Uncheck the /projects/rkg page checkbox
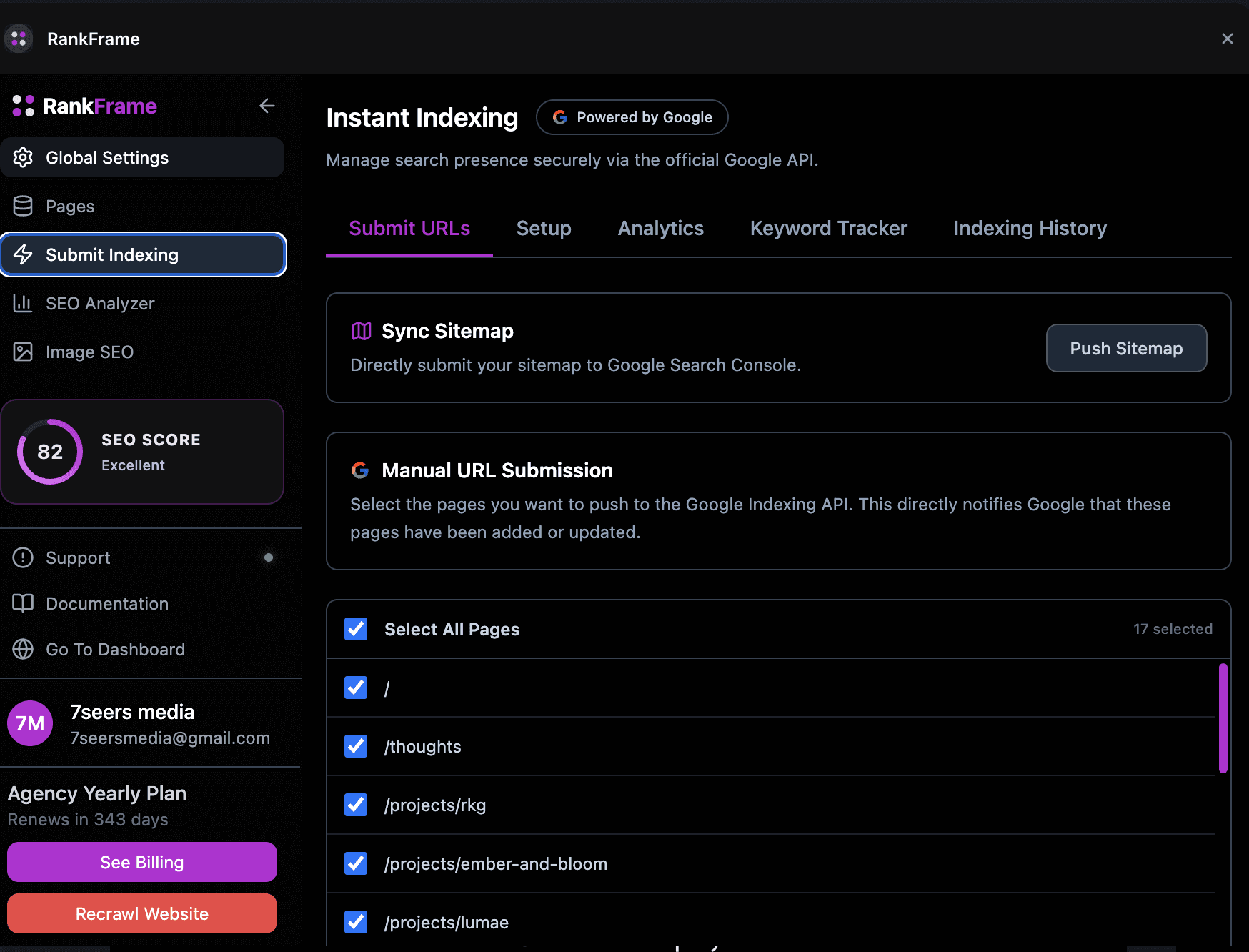 [x=356, y=805]
